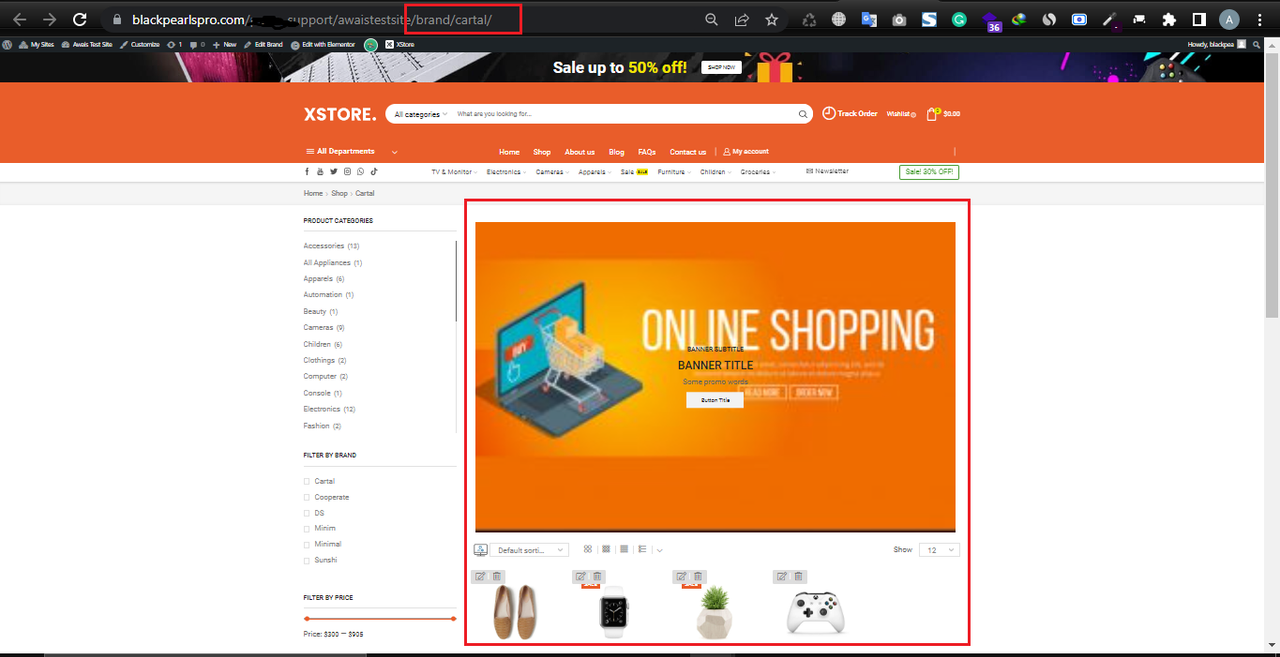Expand the Furniture secondary menu

[674, 172]
